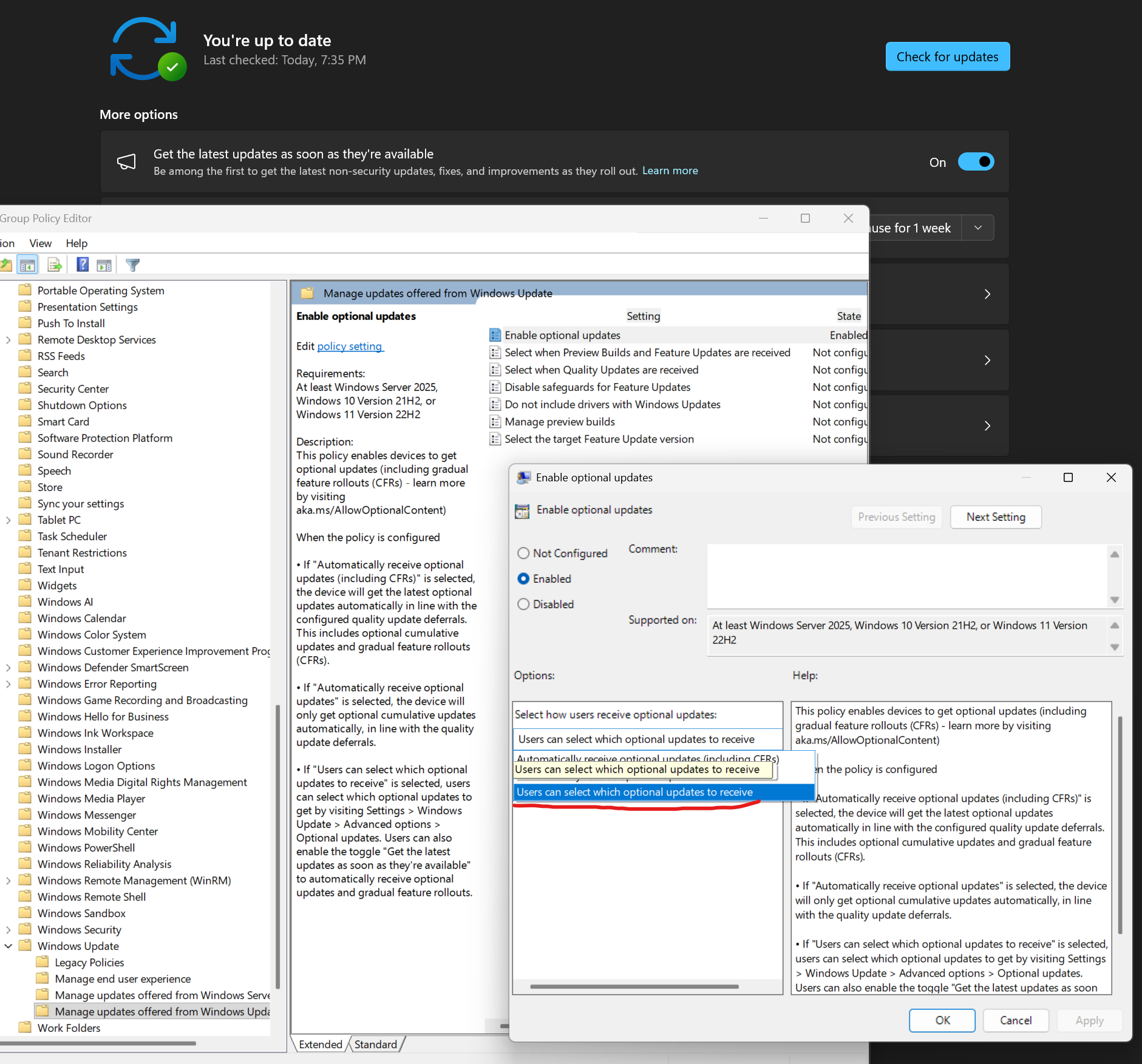Click the Show/Hide Action Pane toolbar icon
The image size is (1142, 1064).
[x=104, y=265]
